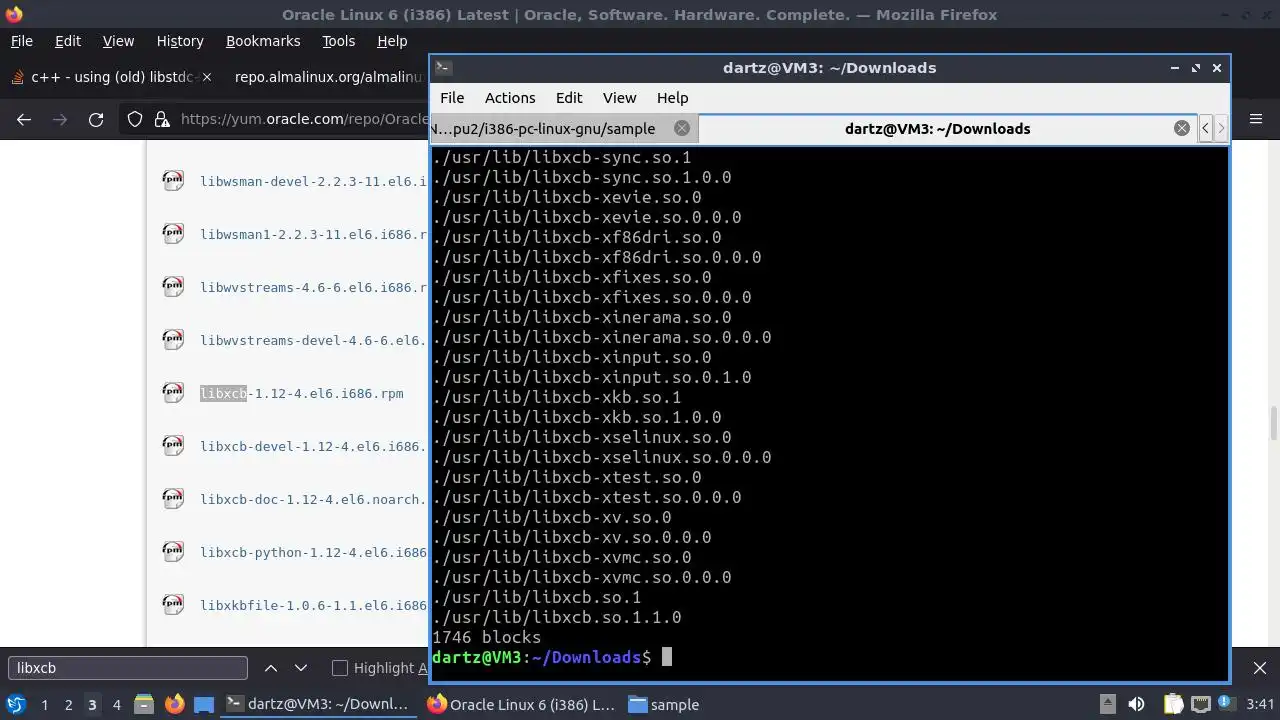
Task: Open libxcb-devel-1.12-4.el6 package link
Action: point(313,446)
